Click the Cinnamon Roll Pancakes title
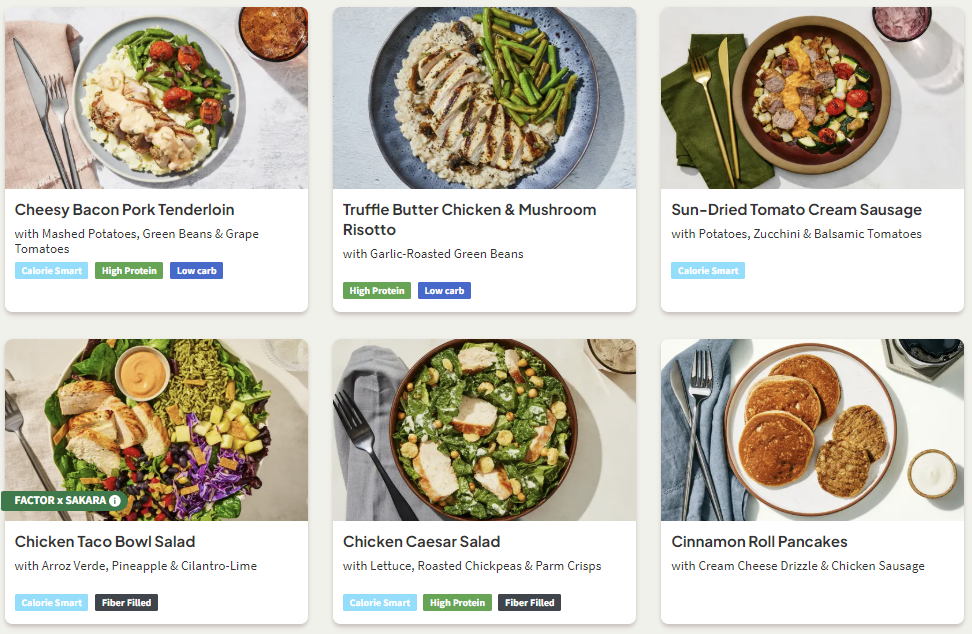972x634 pixels. [x=759, y=542]
